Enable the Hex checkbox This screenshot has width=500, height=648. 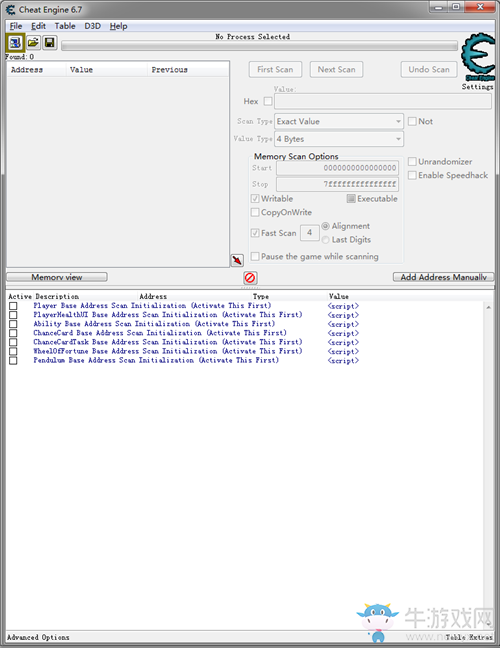268,101
